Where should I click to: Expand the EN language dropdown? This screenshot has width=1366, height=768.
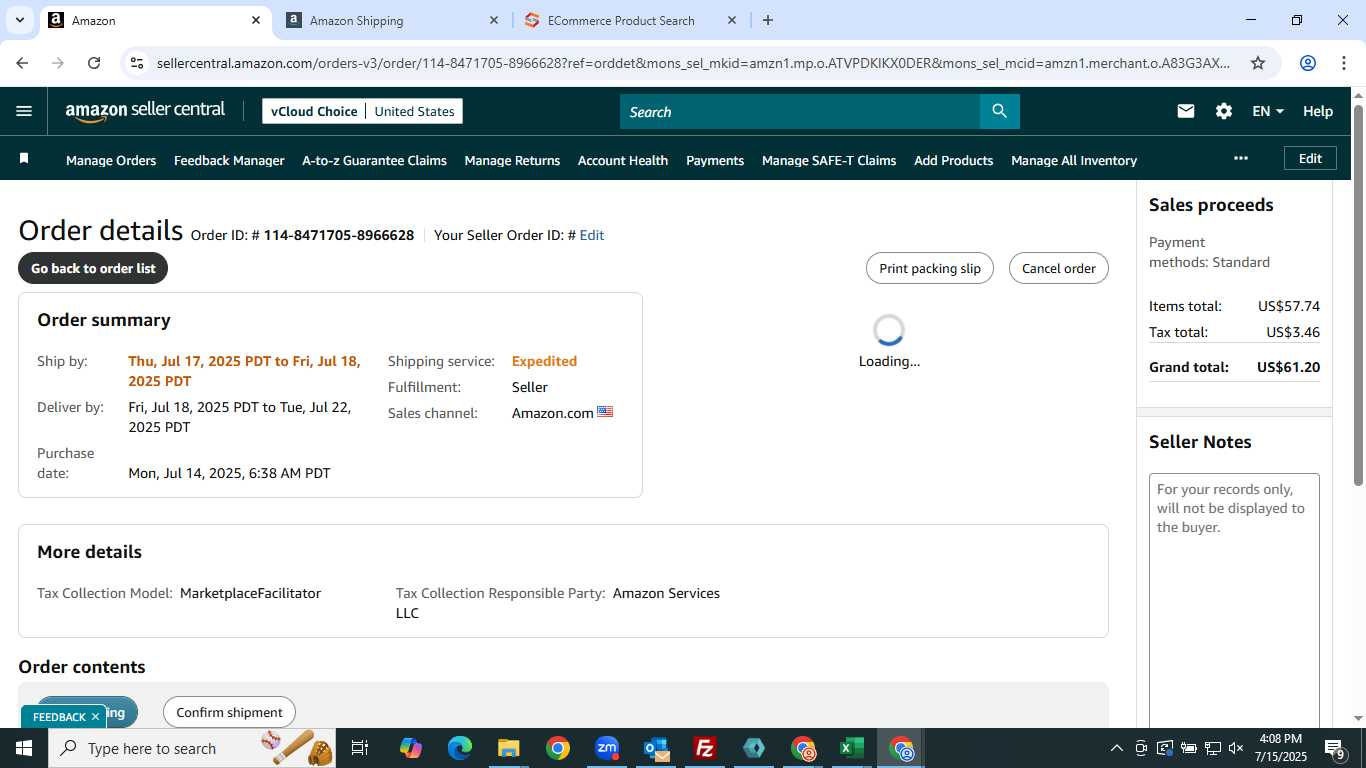tap(1268, 111)
